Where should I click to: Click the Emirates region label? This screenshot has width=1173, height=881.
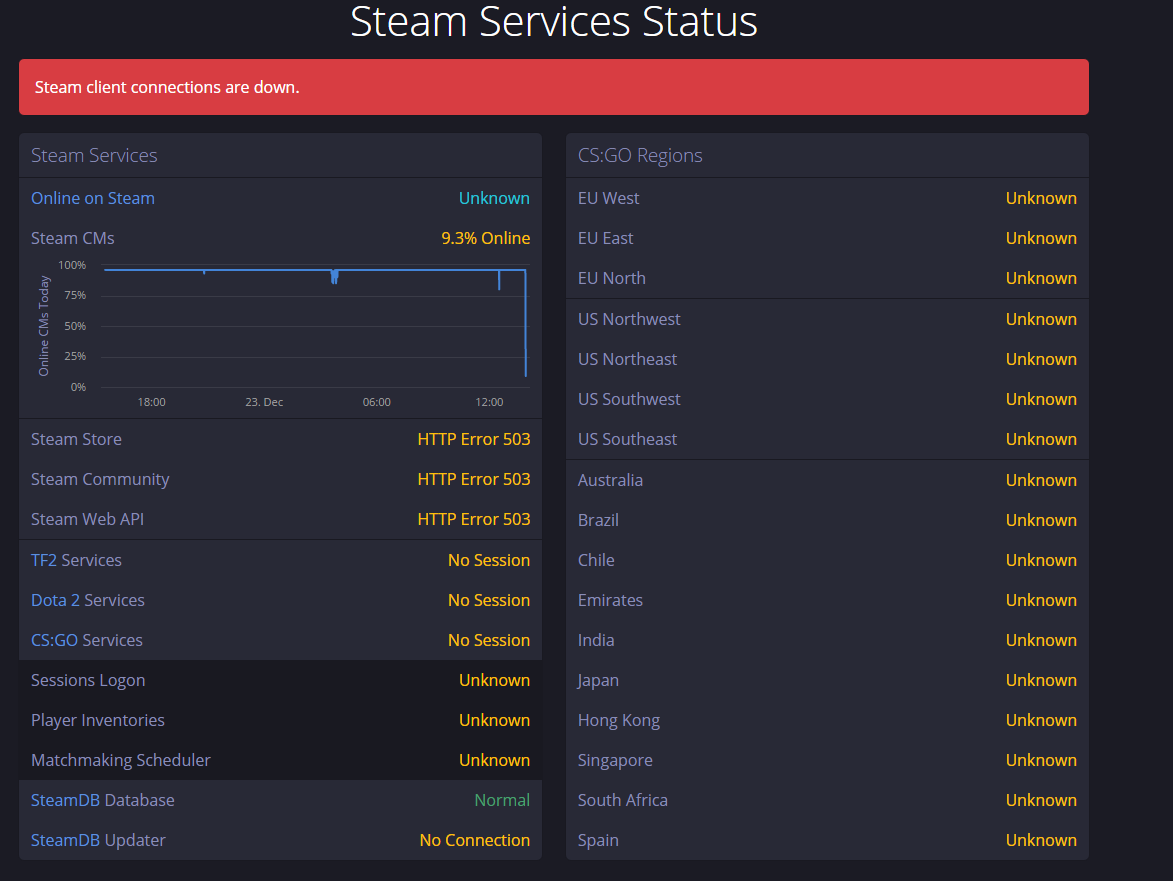pyautogui.click(x=610, y=600)
